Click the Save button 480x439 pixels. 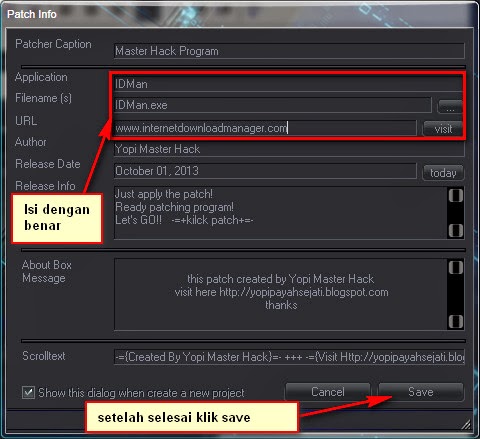point(421,392)
